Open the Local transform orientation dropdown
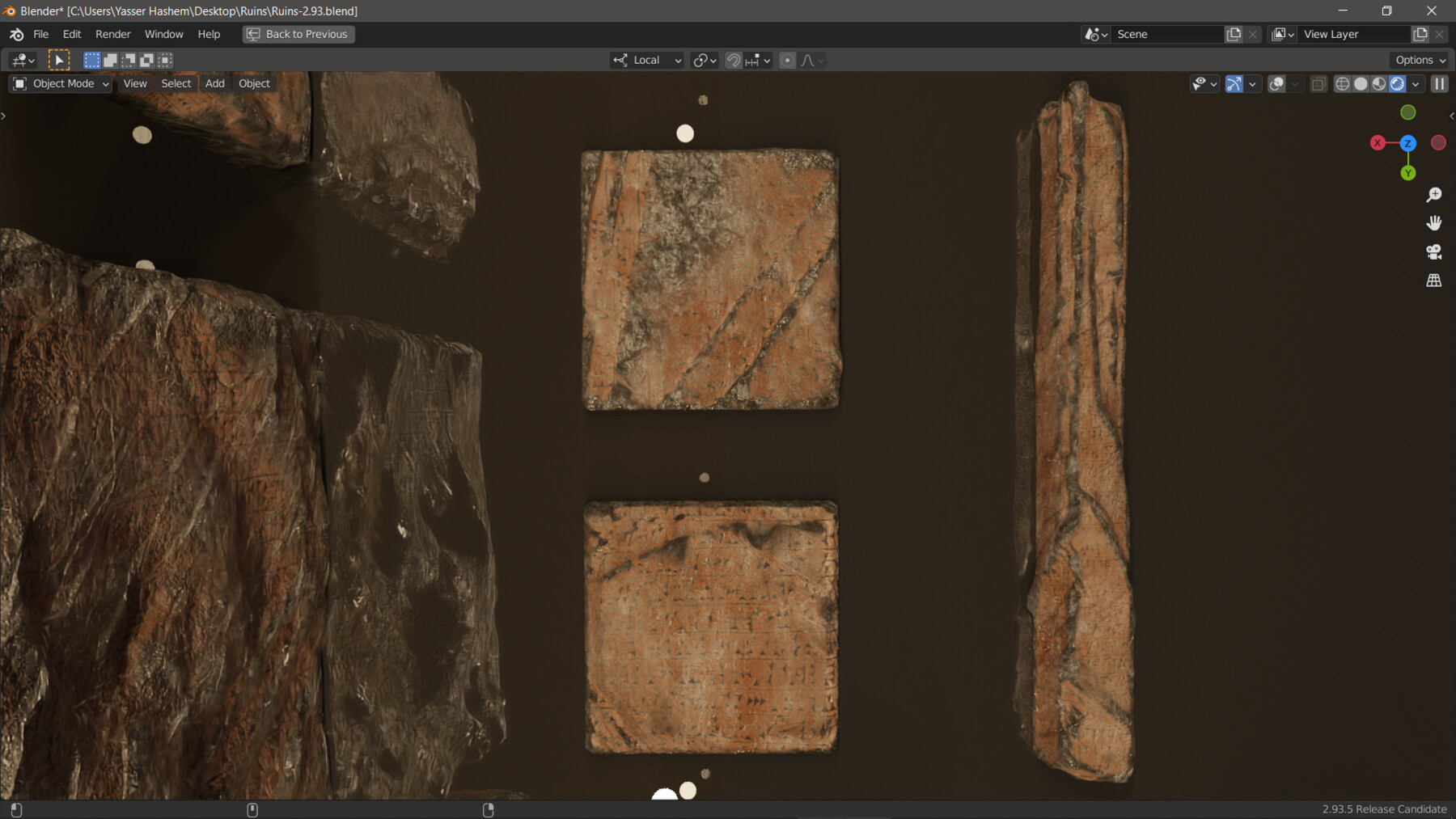 pos(647,60)
